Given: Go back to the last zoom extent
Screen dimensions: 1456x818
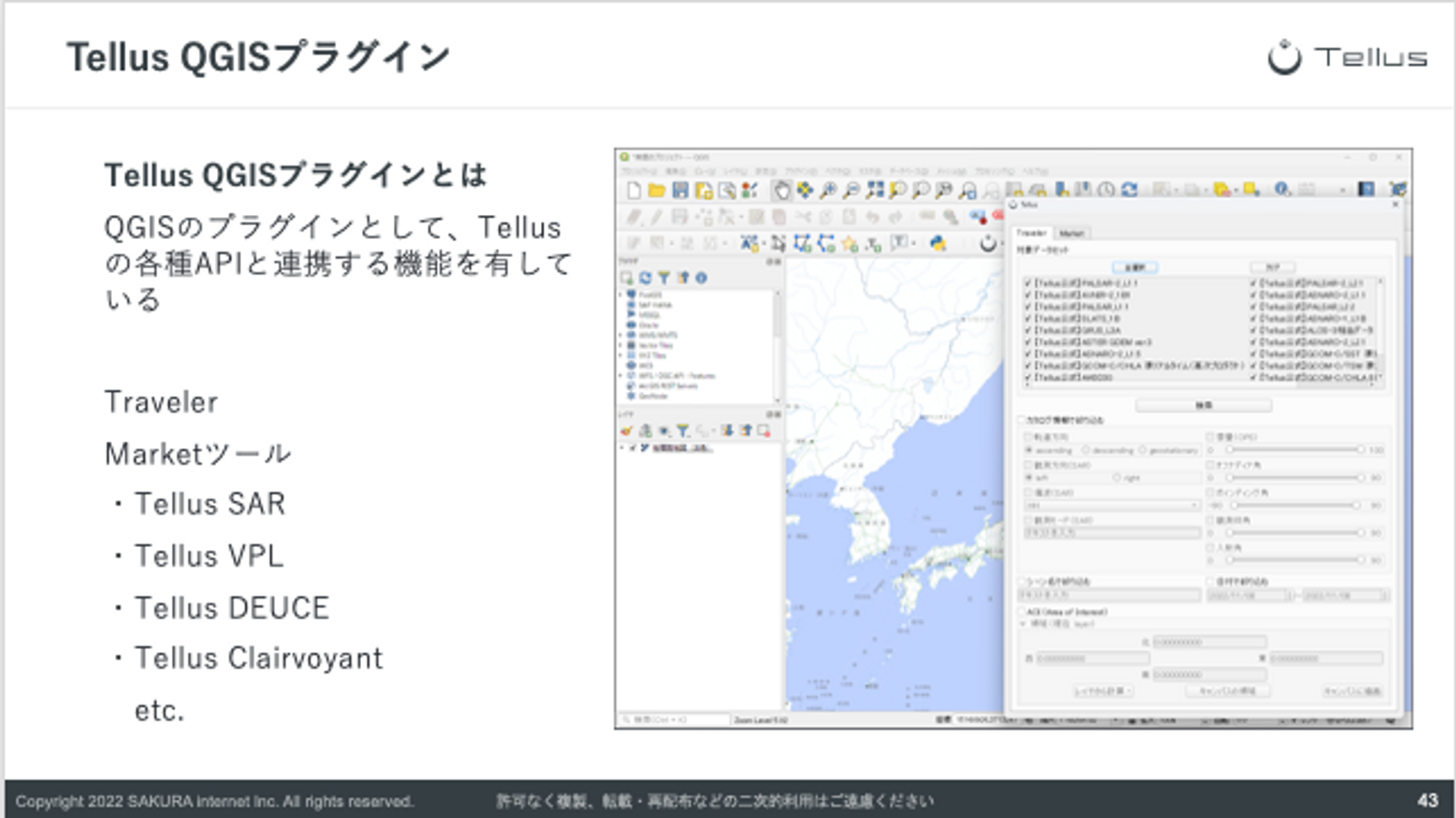Looking at the screenshot, I should click(x=968, y=191).
